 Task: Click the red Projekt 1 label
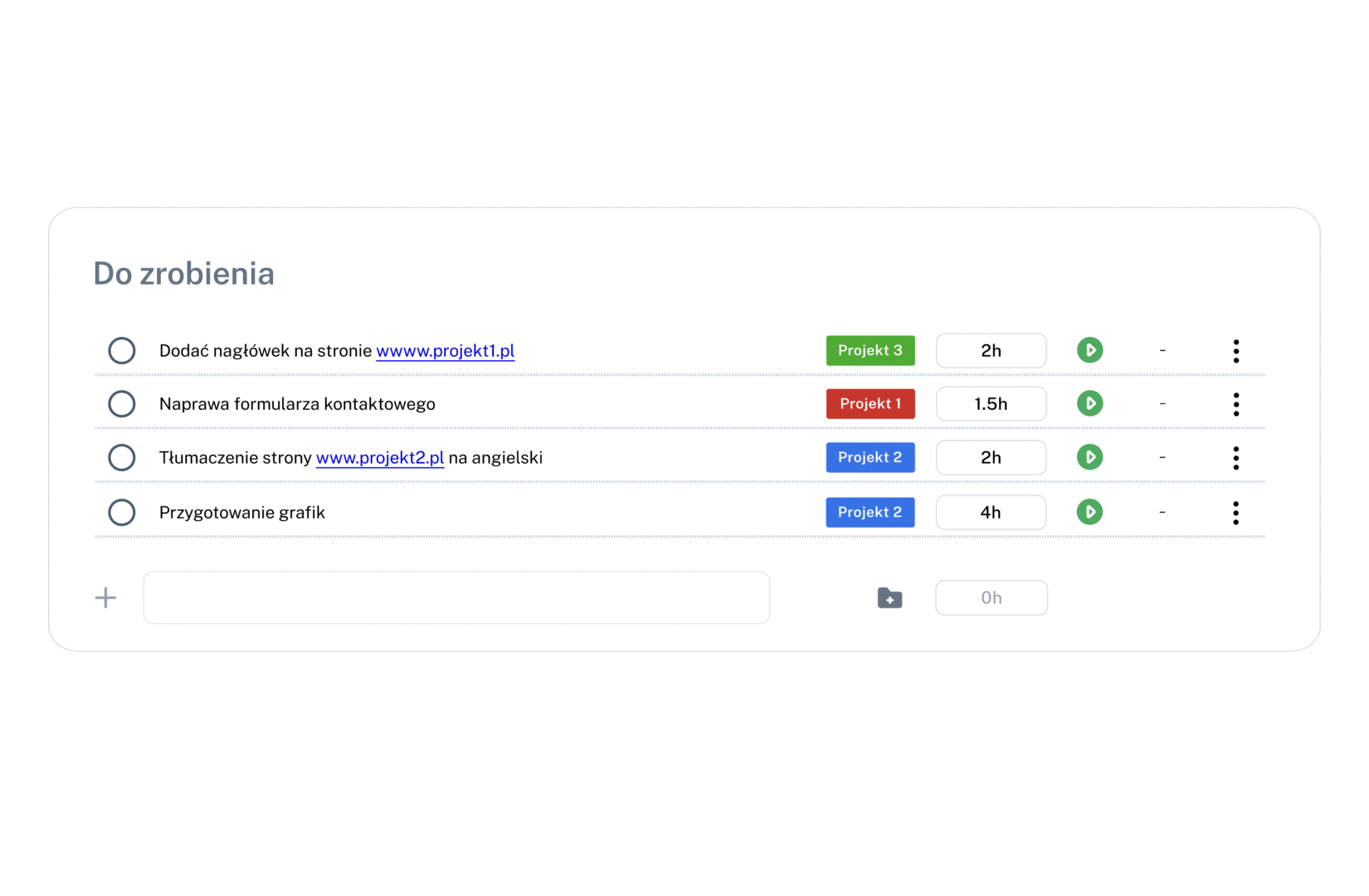click(870, 404)
